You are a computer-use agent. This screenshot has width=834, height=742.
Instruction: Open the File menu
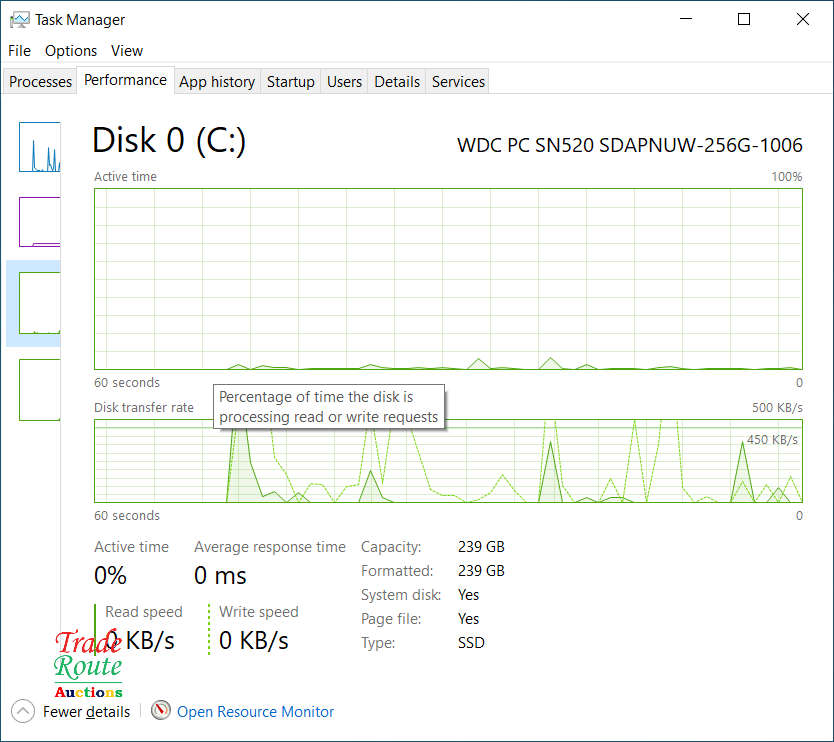click(x=19, y=50)
